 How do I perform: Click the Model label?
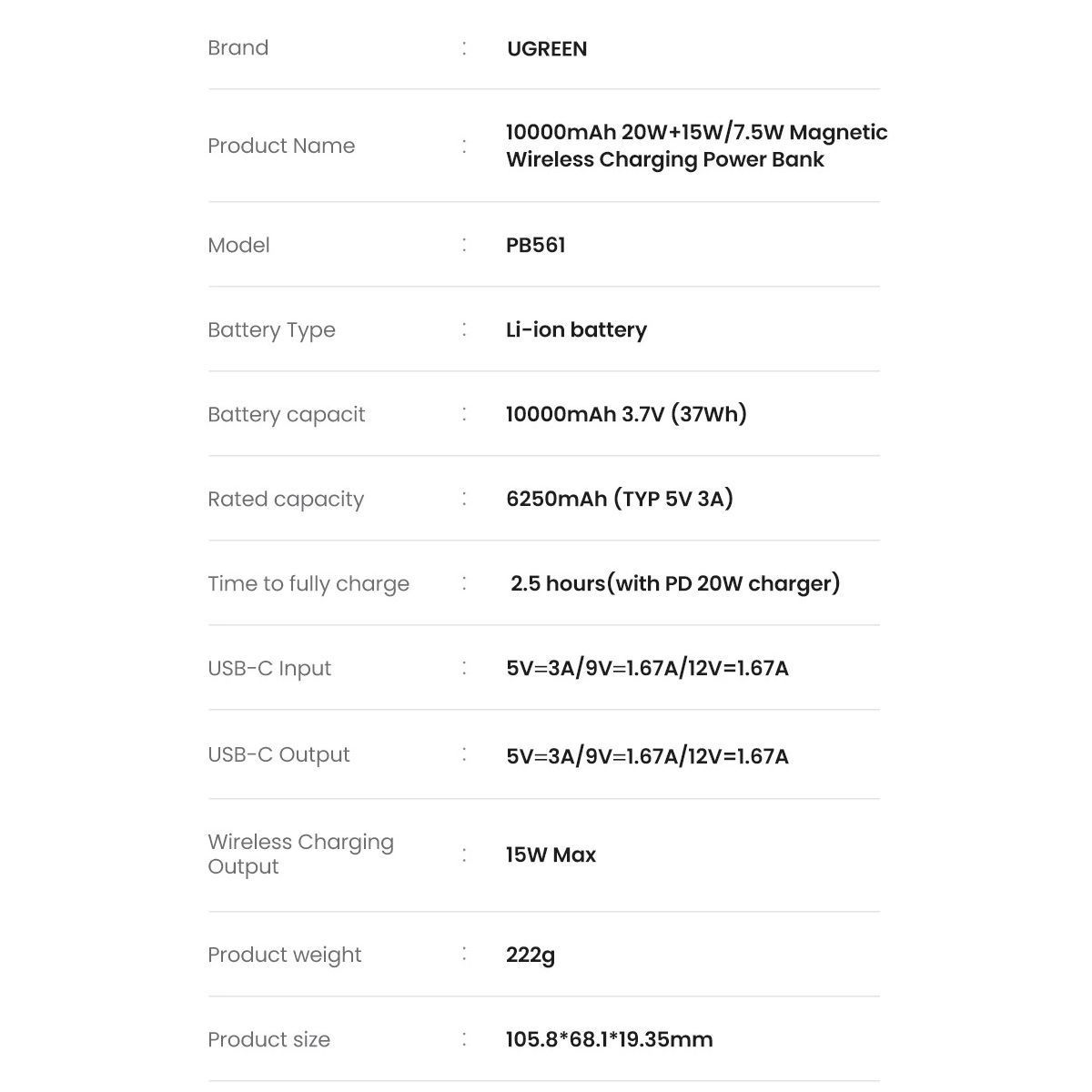click(238, 245)
